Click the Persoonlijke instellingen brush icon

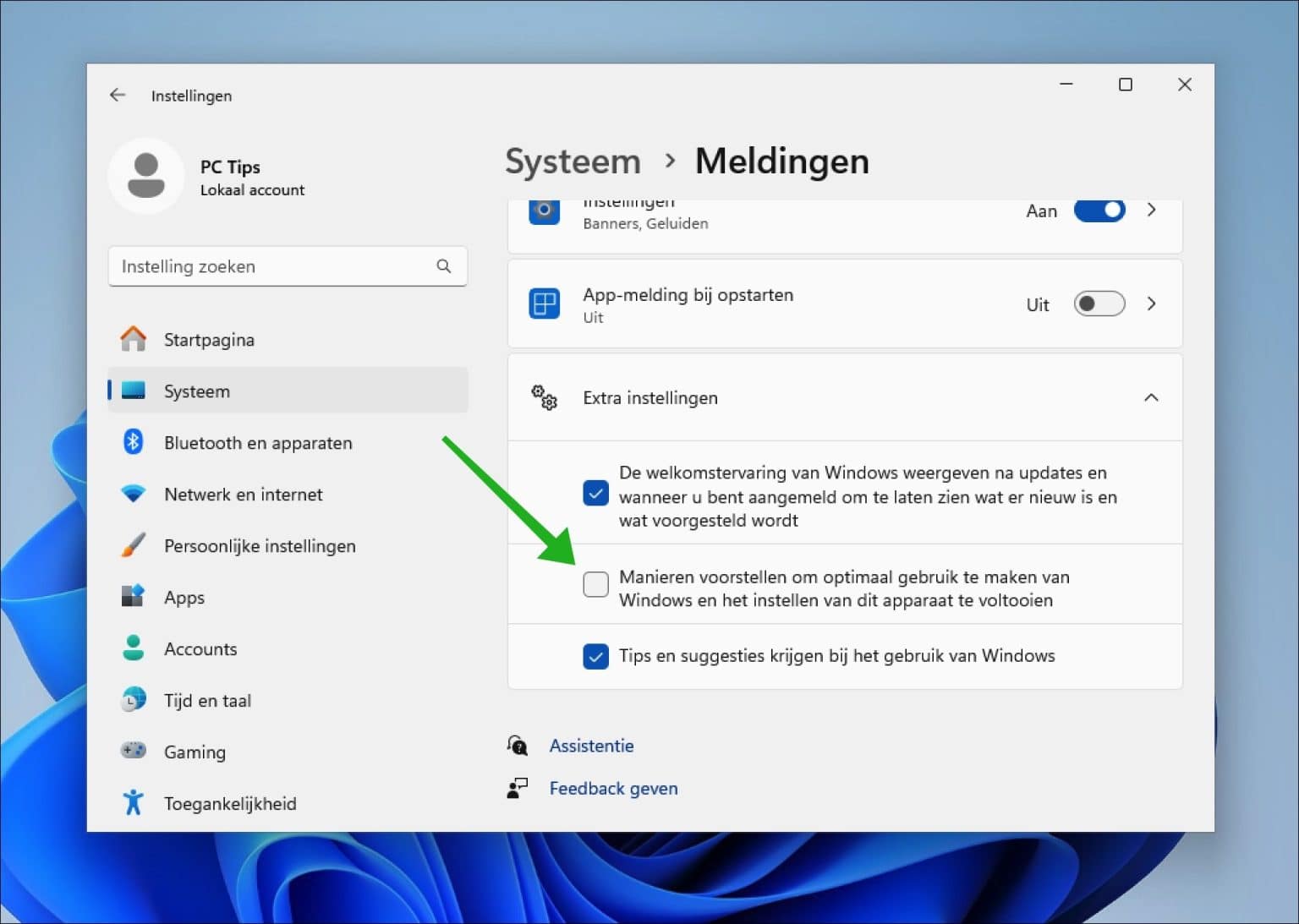[133, 545]
